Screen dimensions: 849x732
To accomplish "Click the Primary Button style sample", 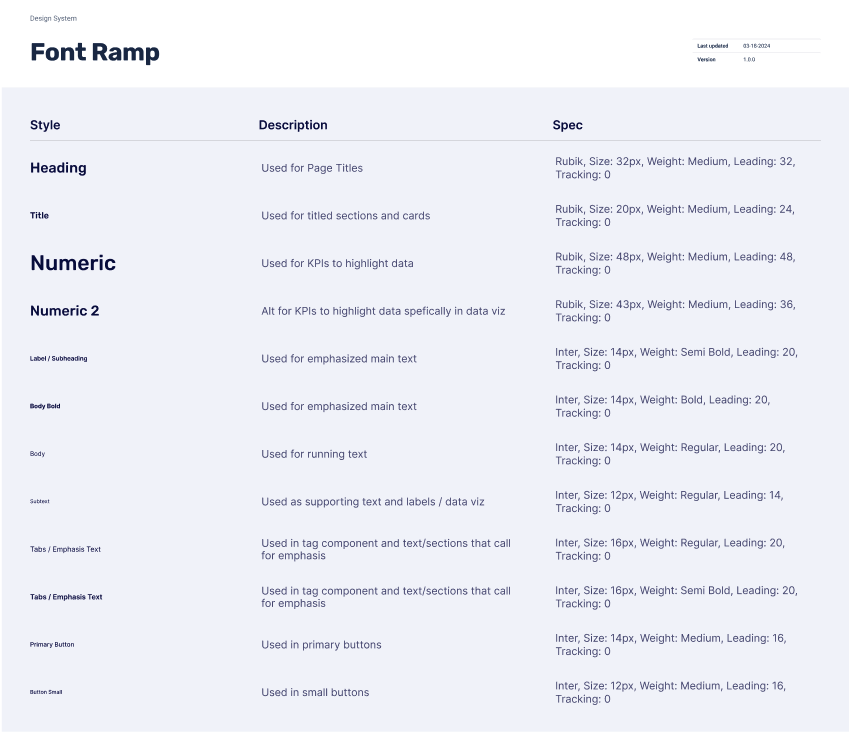I will [52, 644].
